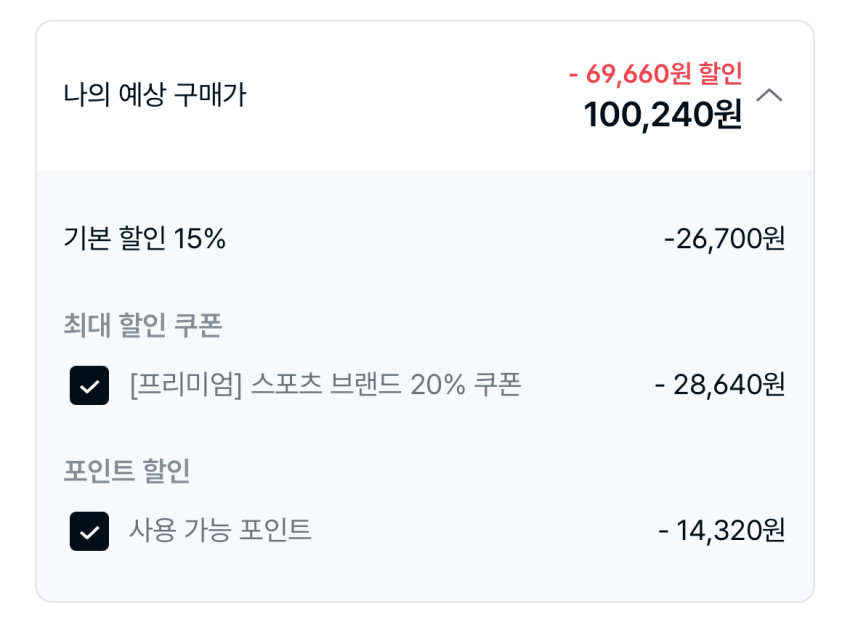Click the 최대 할인 쿠폰 section heading
The image size is (850, 622).
click(142, 325)
